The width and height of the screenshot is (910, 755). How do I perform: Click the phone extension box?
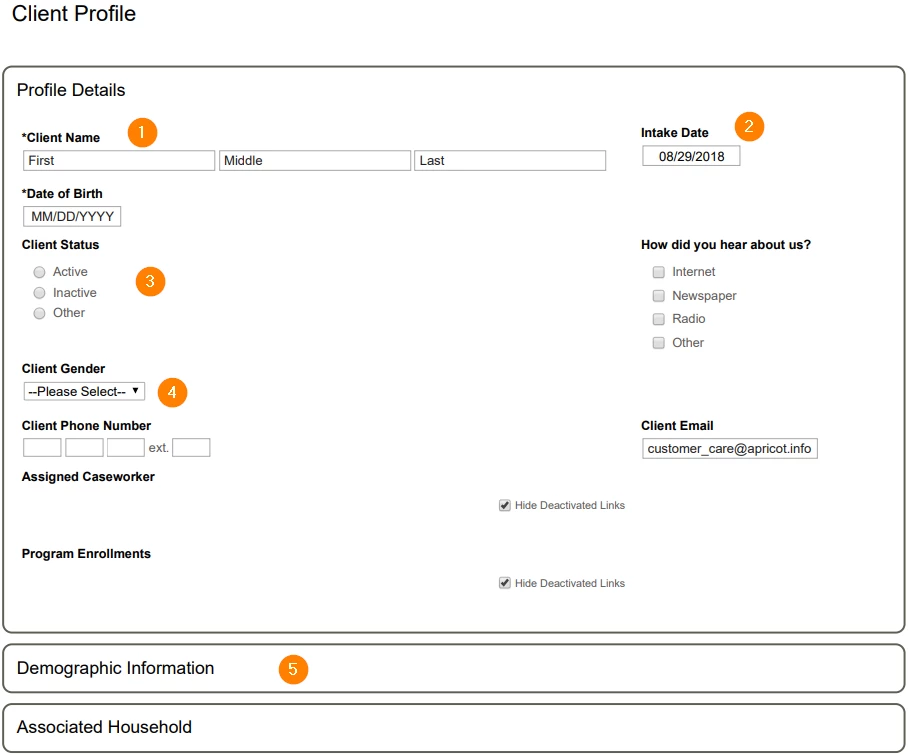coord(191,447)
